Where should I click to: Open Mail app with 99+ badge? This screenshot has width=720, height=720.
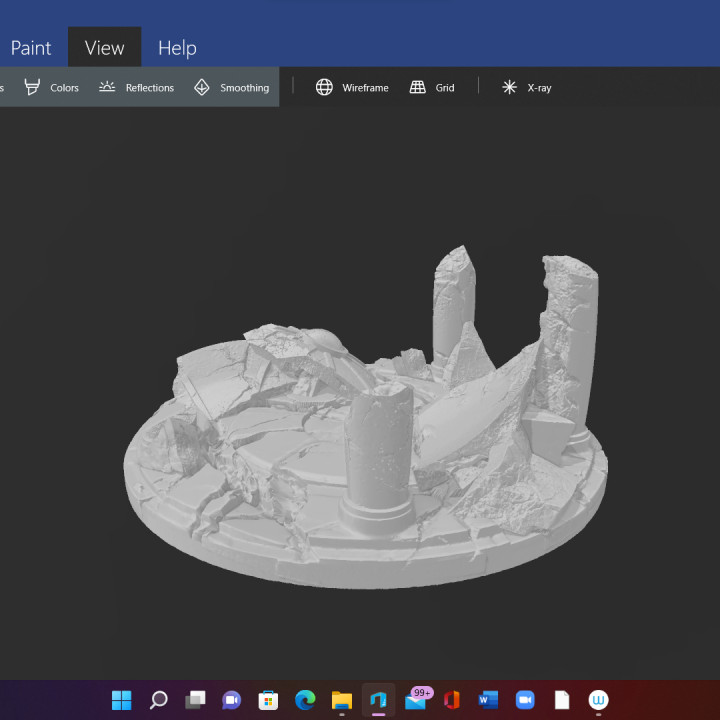point(418,699)
